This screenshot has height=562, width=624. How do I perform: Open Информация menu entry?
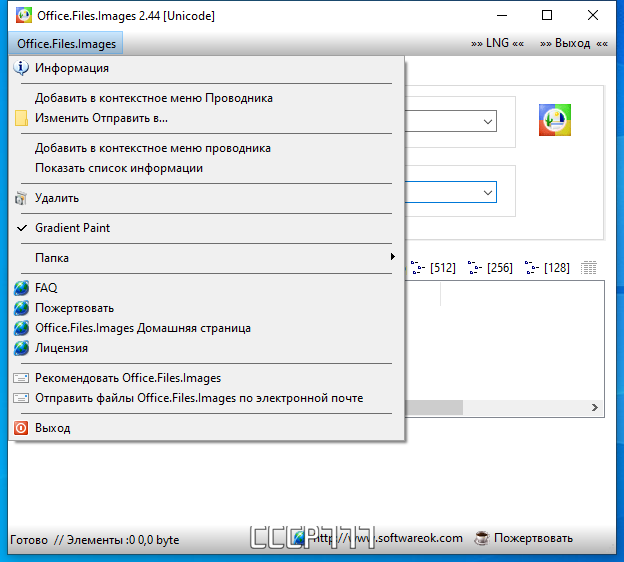[206, 68]
